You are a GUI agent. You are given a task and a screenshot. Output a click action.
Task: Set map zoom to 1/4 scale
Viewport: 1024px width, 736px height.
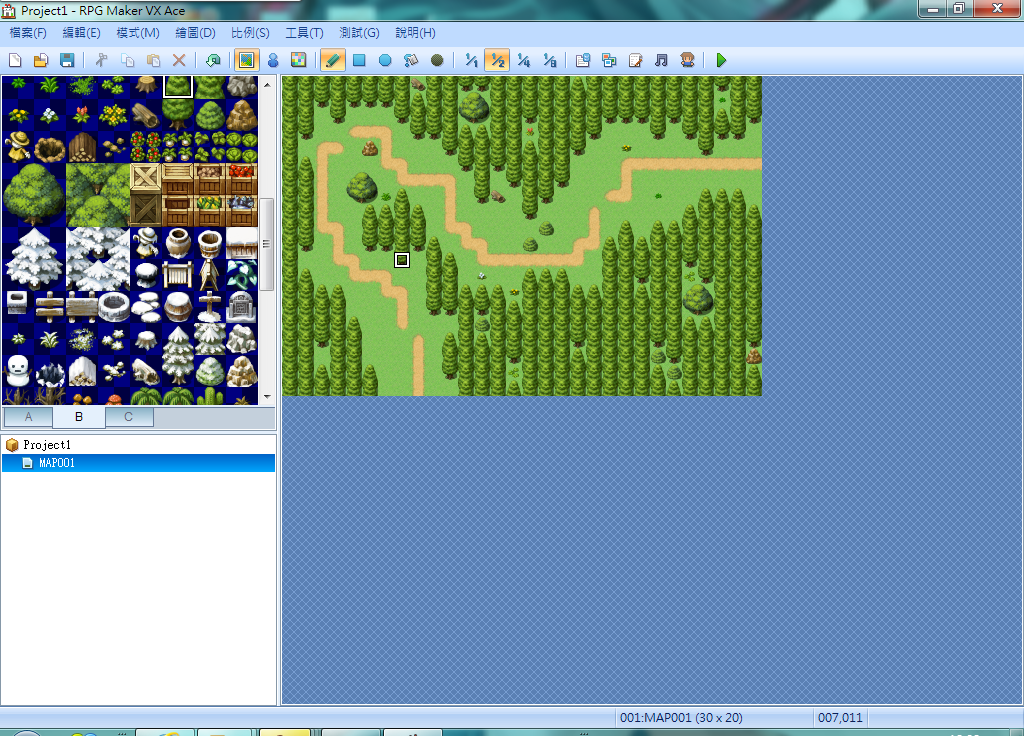click(523, 61)
